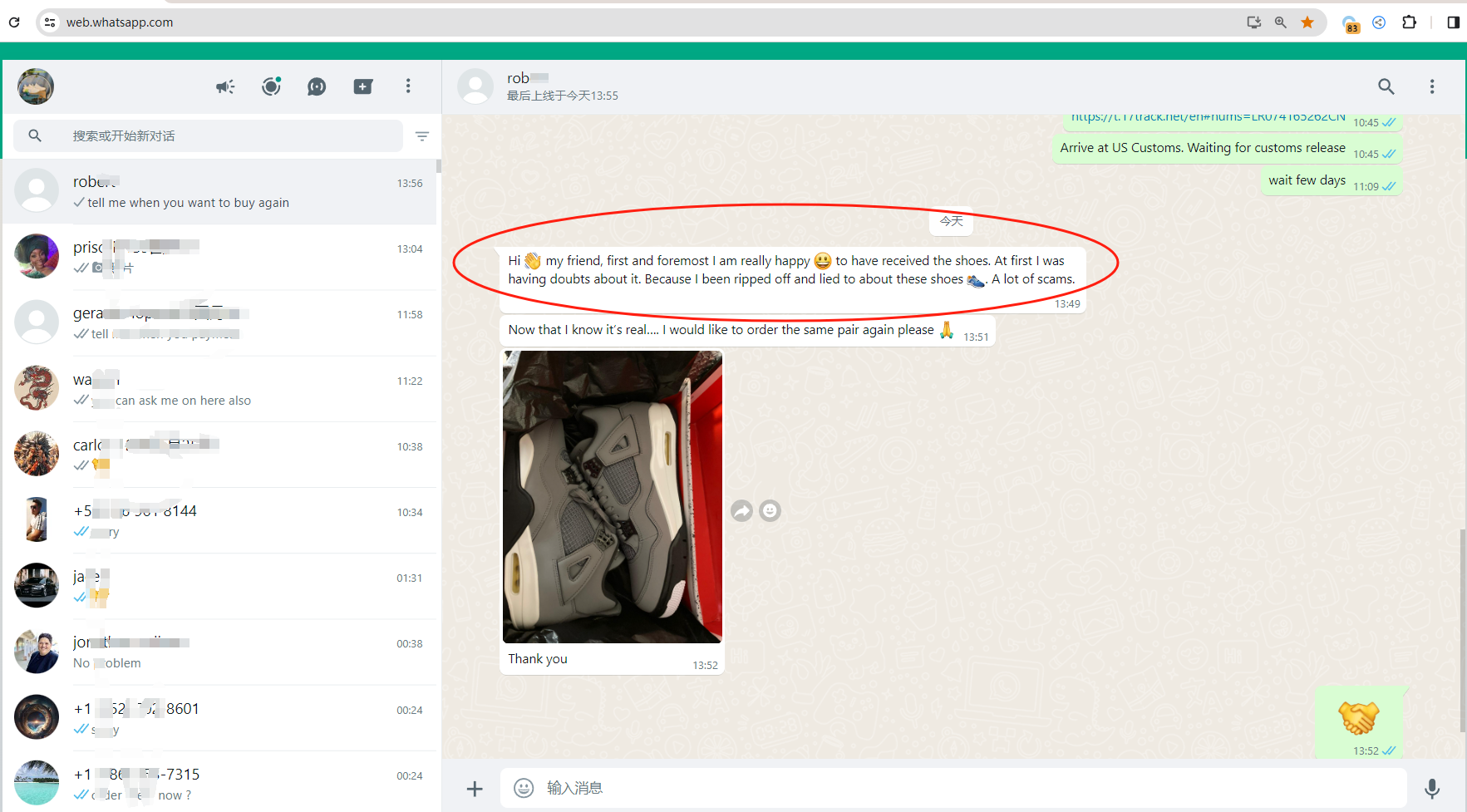The image size is (1467, 812).
Task: Open the sidebar three-dot menu
Action: click(x=408, y=86)
